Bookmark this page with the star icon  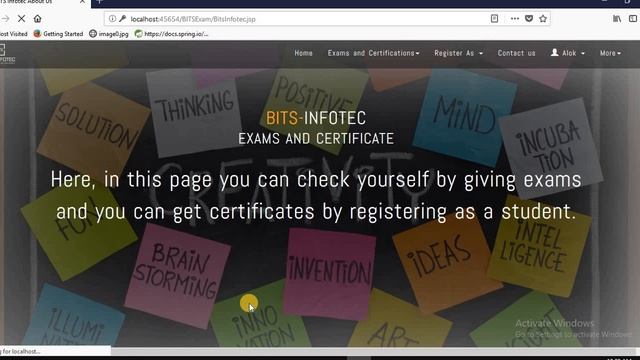pos(543,19)
